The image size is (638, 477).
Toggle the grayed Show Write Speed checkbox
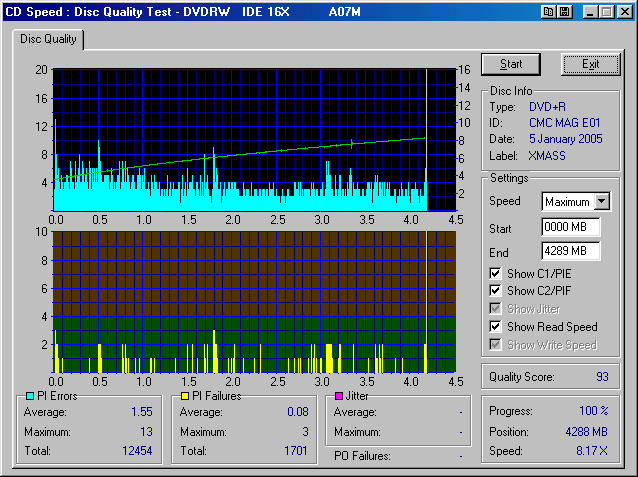pyautogui.click(x=495, y=345)
